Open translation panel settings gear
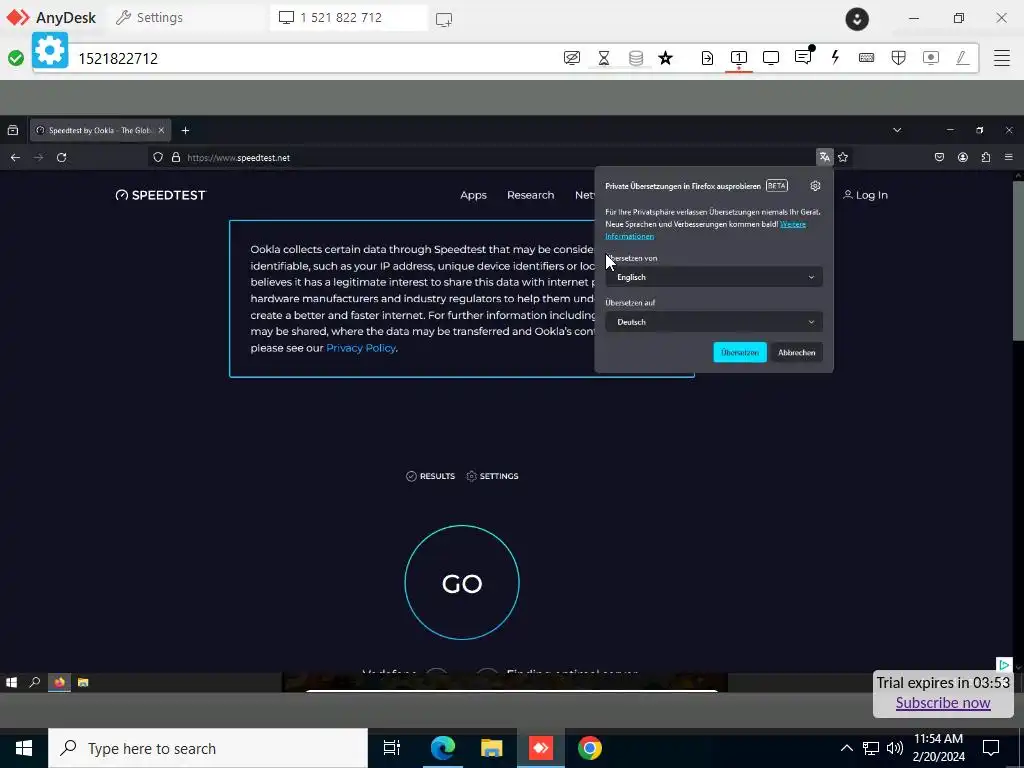Viewport: 1024px width, 768px height. (x=815, y=186)
